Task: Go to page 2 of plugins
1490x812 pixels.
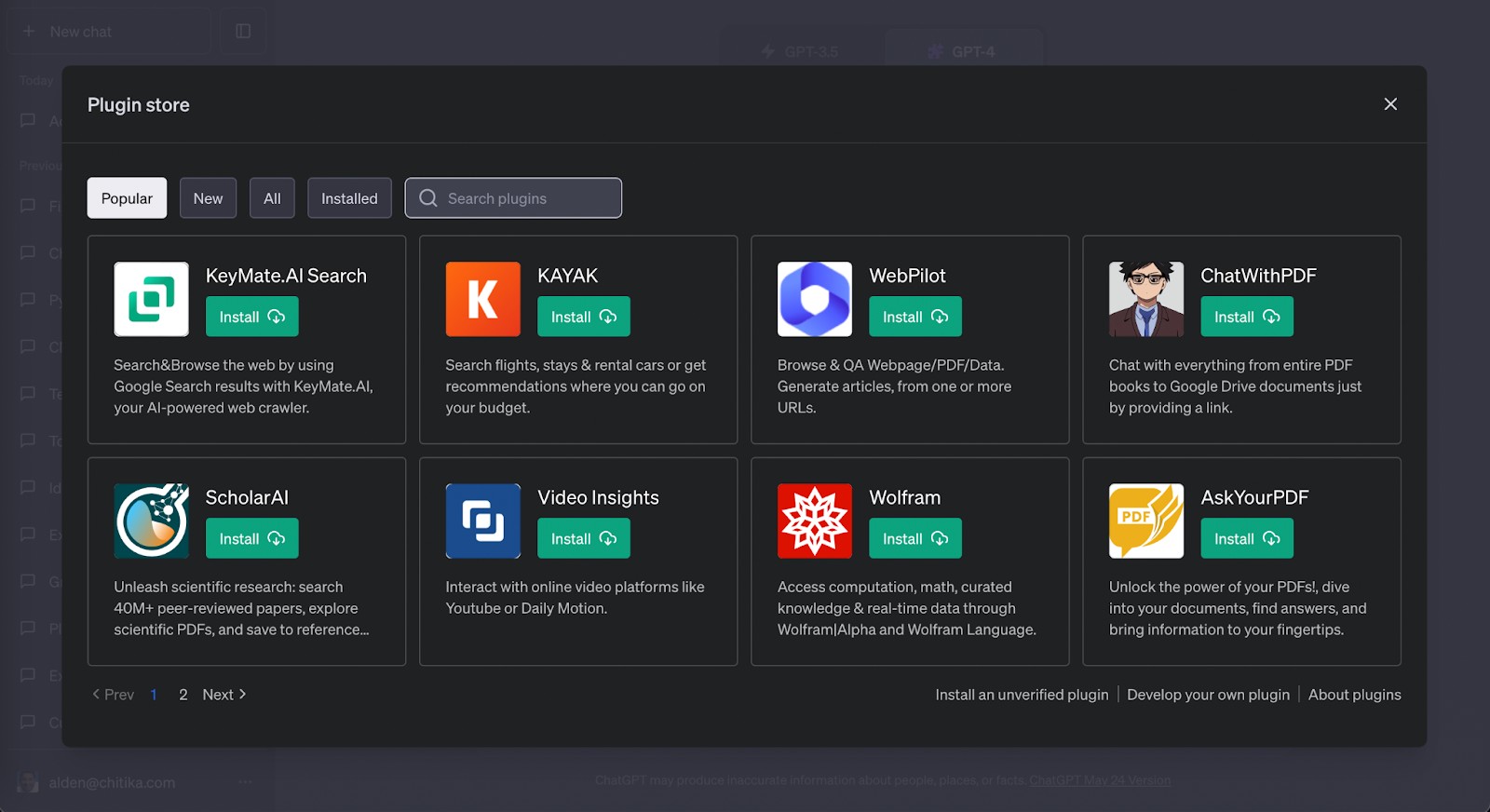Action: click(183, 695)
